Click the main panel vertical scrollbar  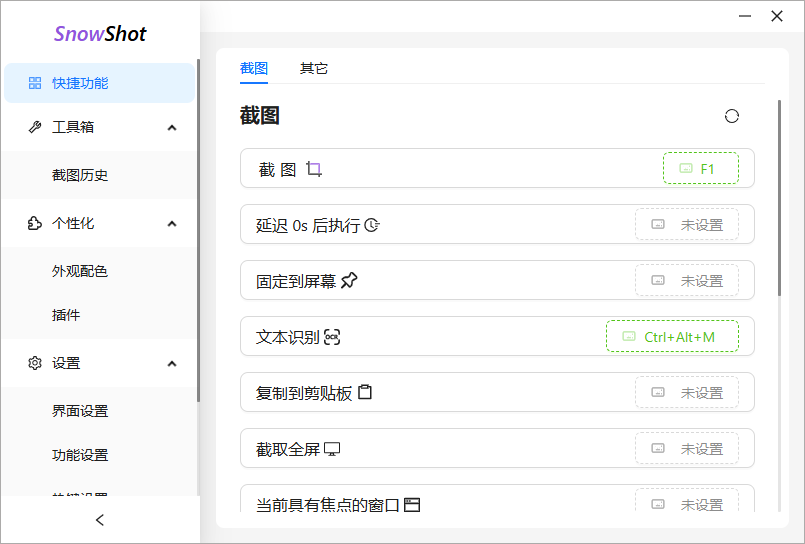tap(779, 200)
